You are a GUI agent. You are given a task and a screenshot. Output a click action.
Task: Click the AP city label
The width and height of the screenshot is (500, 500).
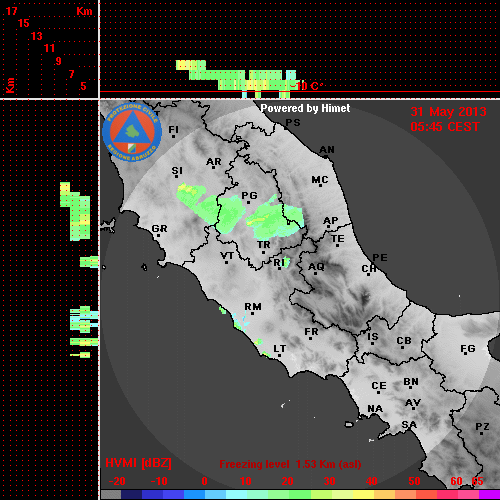click(x=331, y=221)
